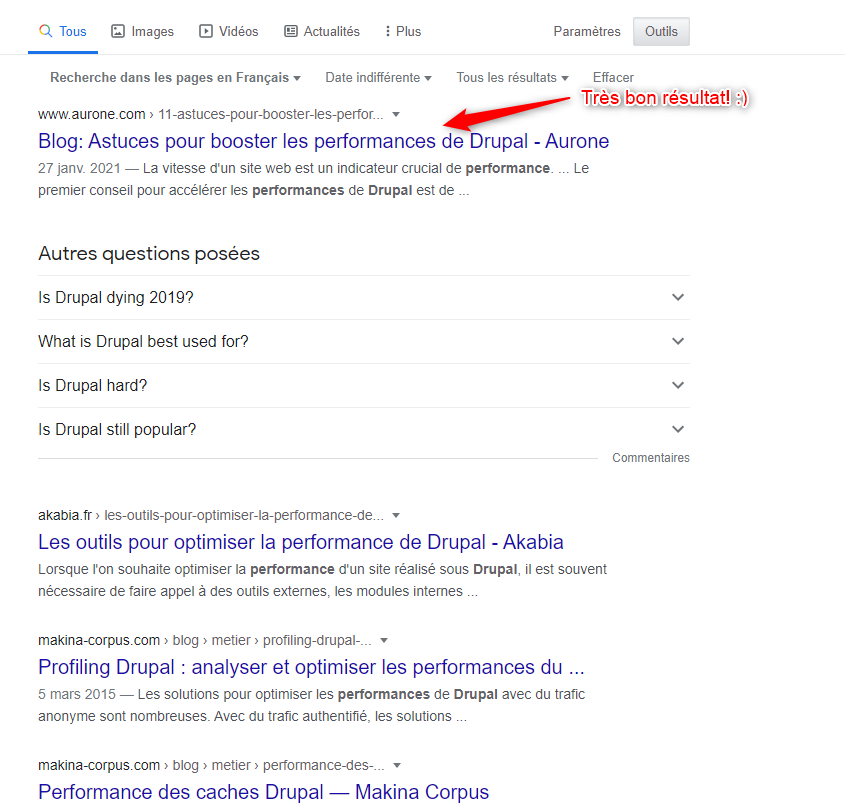
Task: Click the three-dot Plus icon
Action: tap(387, 31)
